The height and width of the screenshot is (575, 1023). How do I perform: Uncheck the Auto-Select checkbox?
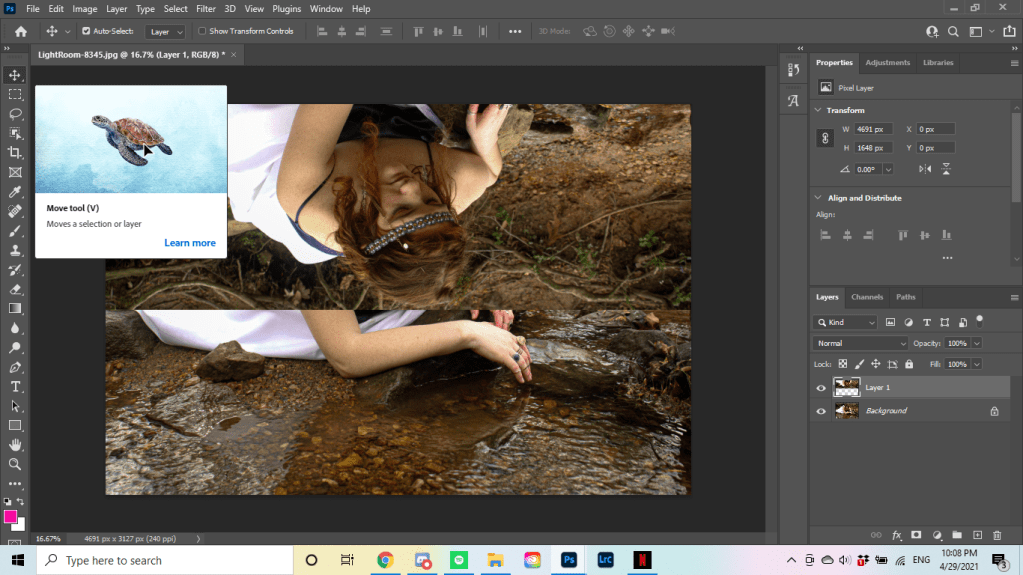coord(86,31)
